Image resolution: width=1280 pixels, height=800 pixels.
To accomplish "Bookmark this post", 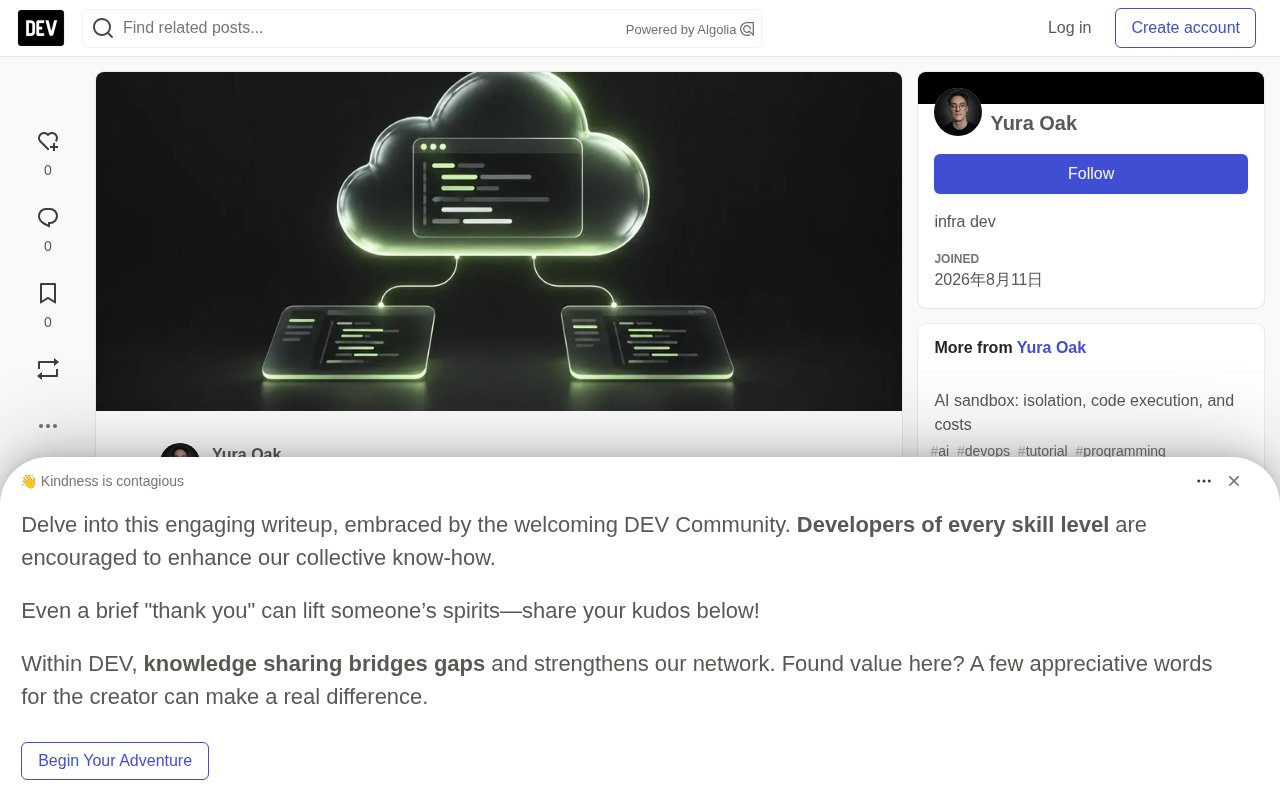I will tap(48, 294).
